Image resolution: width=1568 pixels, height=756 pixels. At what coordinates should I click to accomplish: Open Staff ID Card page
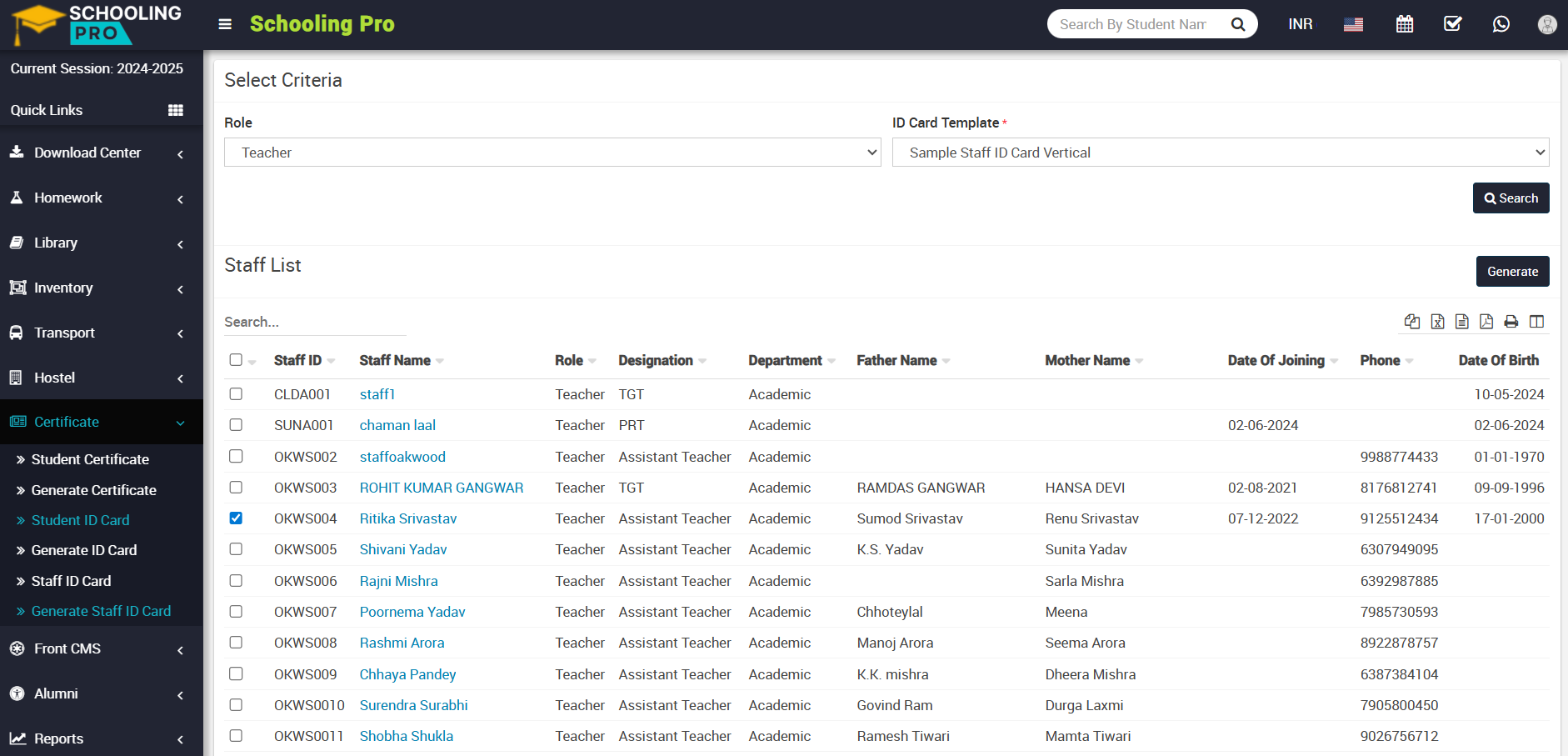pos(71,581)
